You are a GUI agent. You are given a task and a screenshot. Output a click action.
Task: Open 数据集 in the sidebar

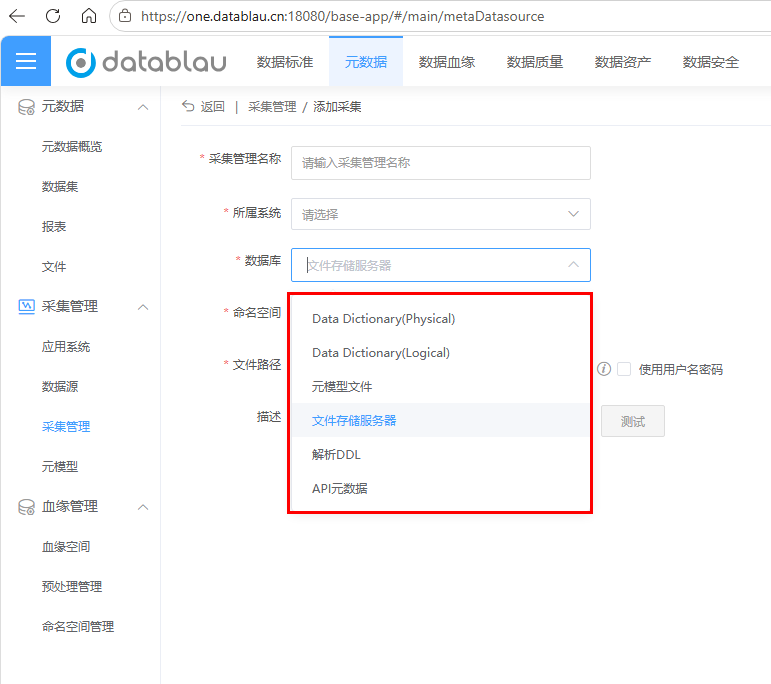coord(60,186)
